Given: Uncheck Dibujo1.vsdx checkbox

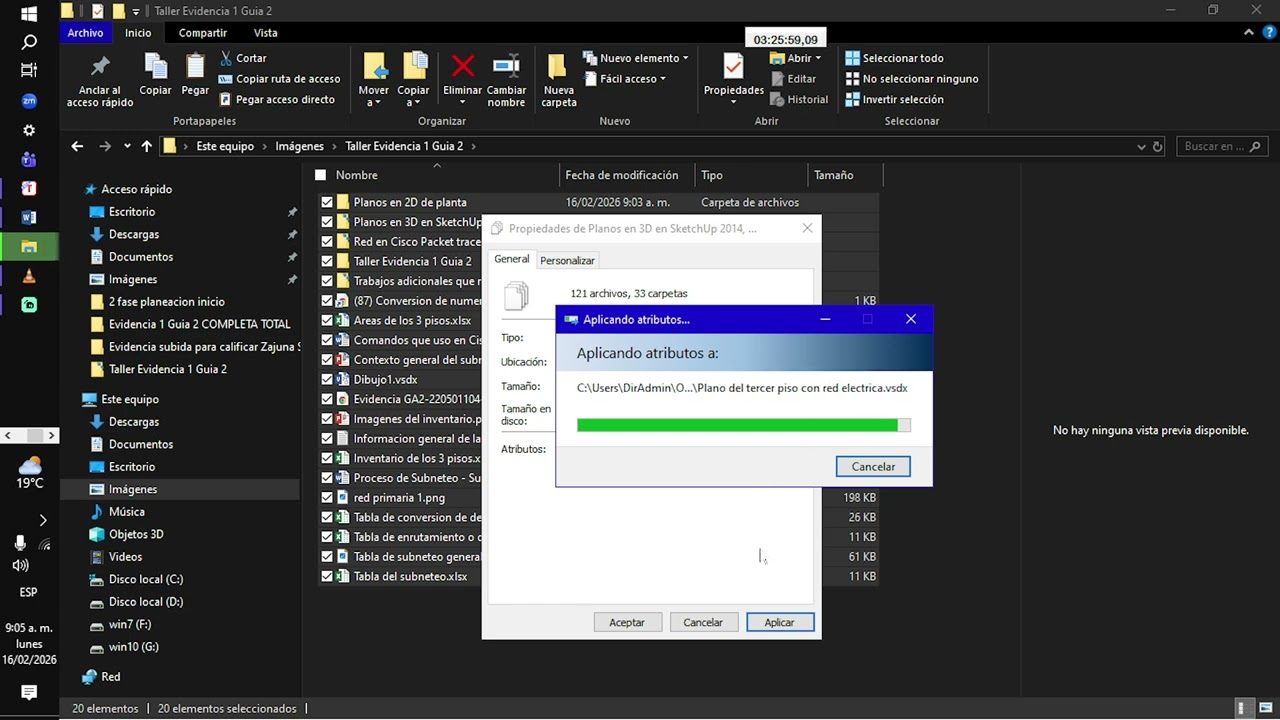Looking at the screenshot, I should [x=327, y=379].
